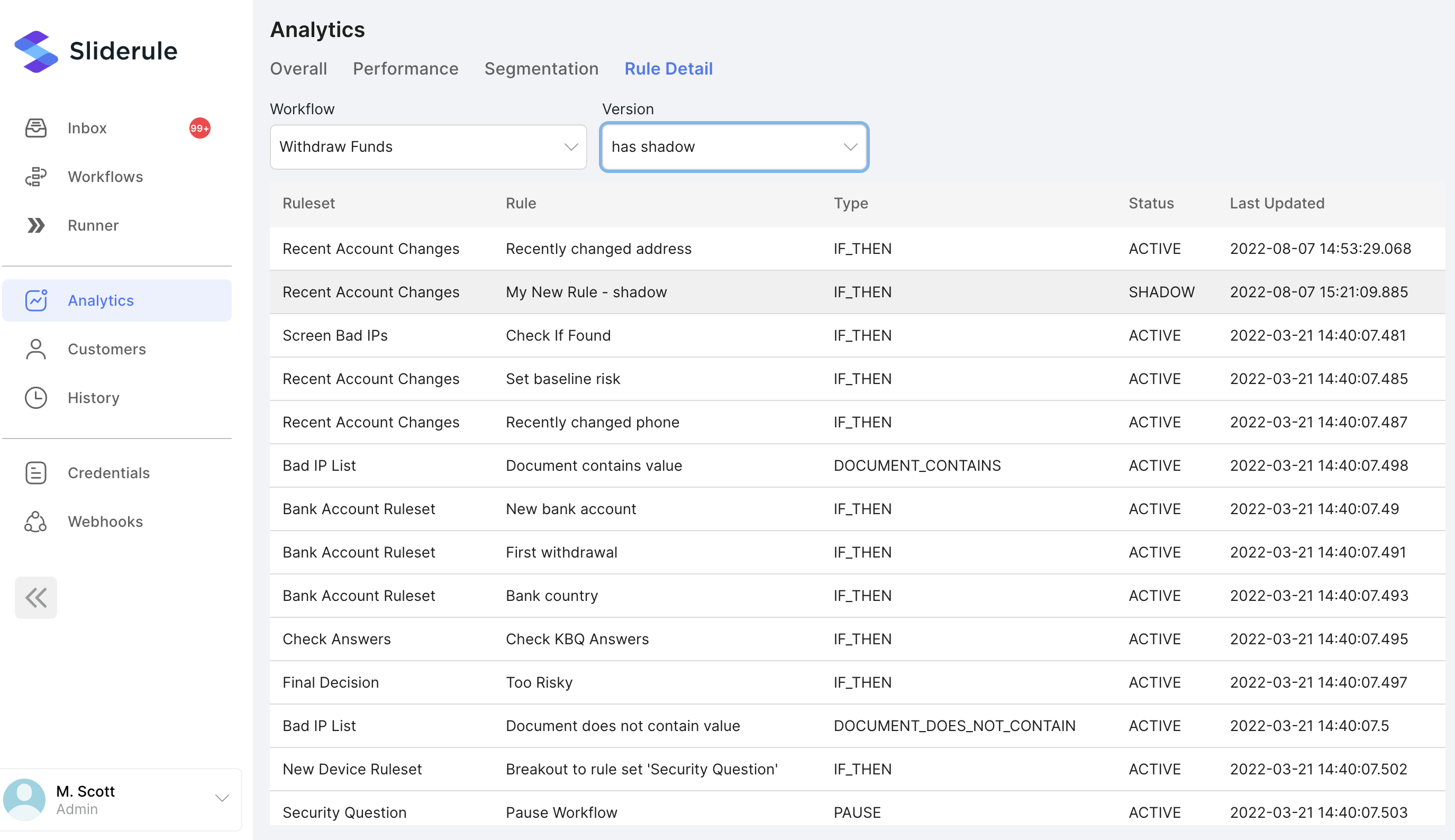Click the Last Updated column header
Image resolution: width=1455 pixels, height=840 pixels.
1277,204
